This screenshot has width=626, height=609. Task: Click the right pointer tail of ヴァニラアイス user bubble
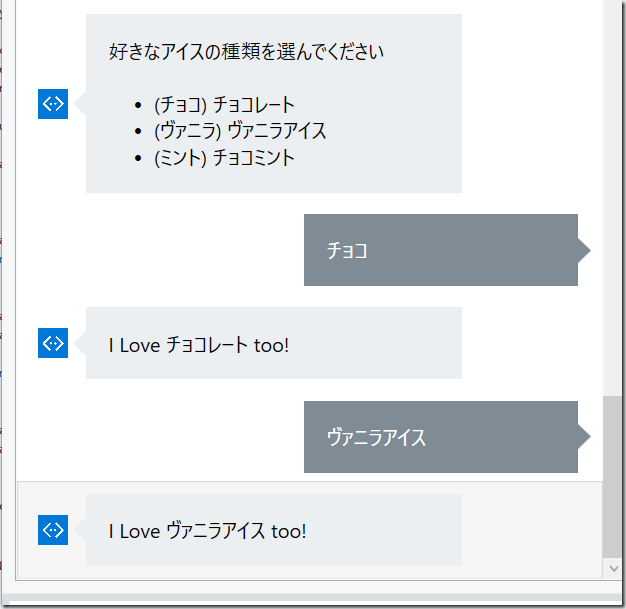pyautogui.click(x=584, y=436)
